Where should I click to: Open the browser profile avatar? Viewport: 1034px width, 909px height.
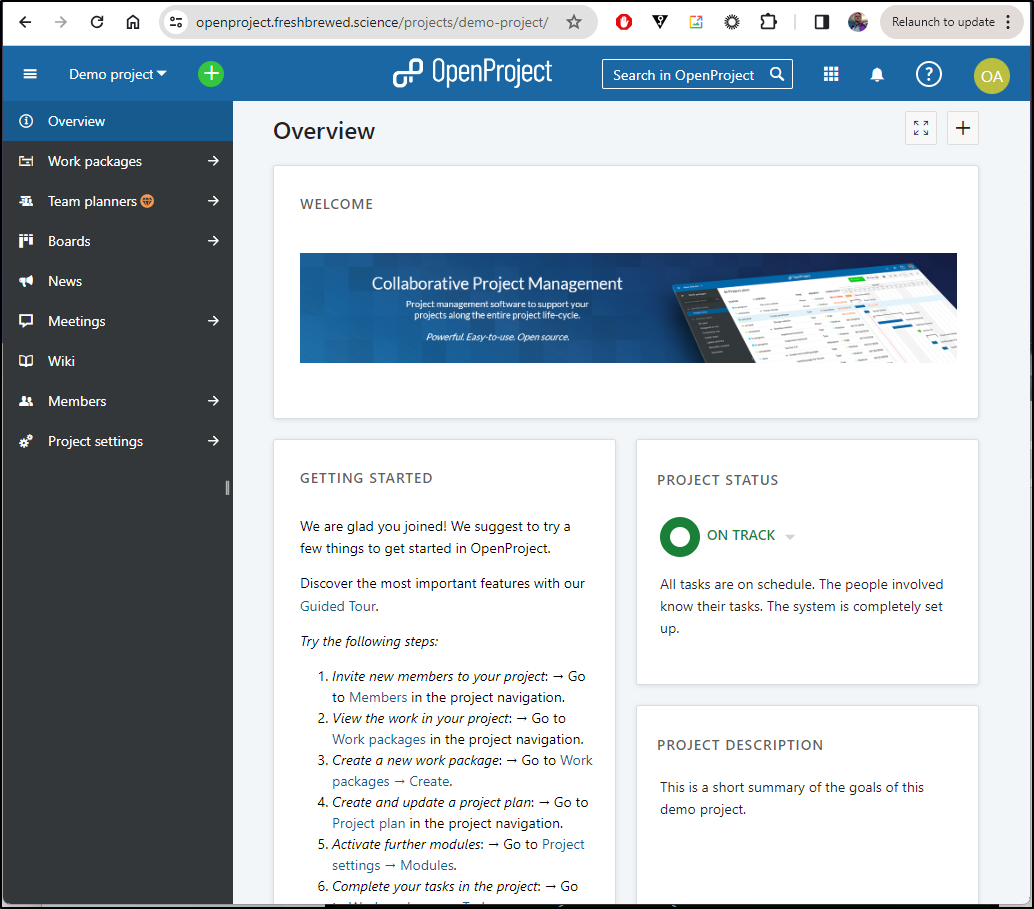[858, 22]
